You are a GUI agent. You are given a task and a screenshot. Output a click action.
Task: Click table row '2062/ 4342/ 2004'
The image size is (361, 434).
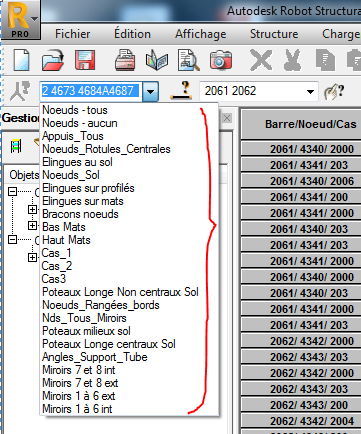pyautogui.click(x=301, y=421)
